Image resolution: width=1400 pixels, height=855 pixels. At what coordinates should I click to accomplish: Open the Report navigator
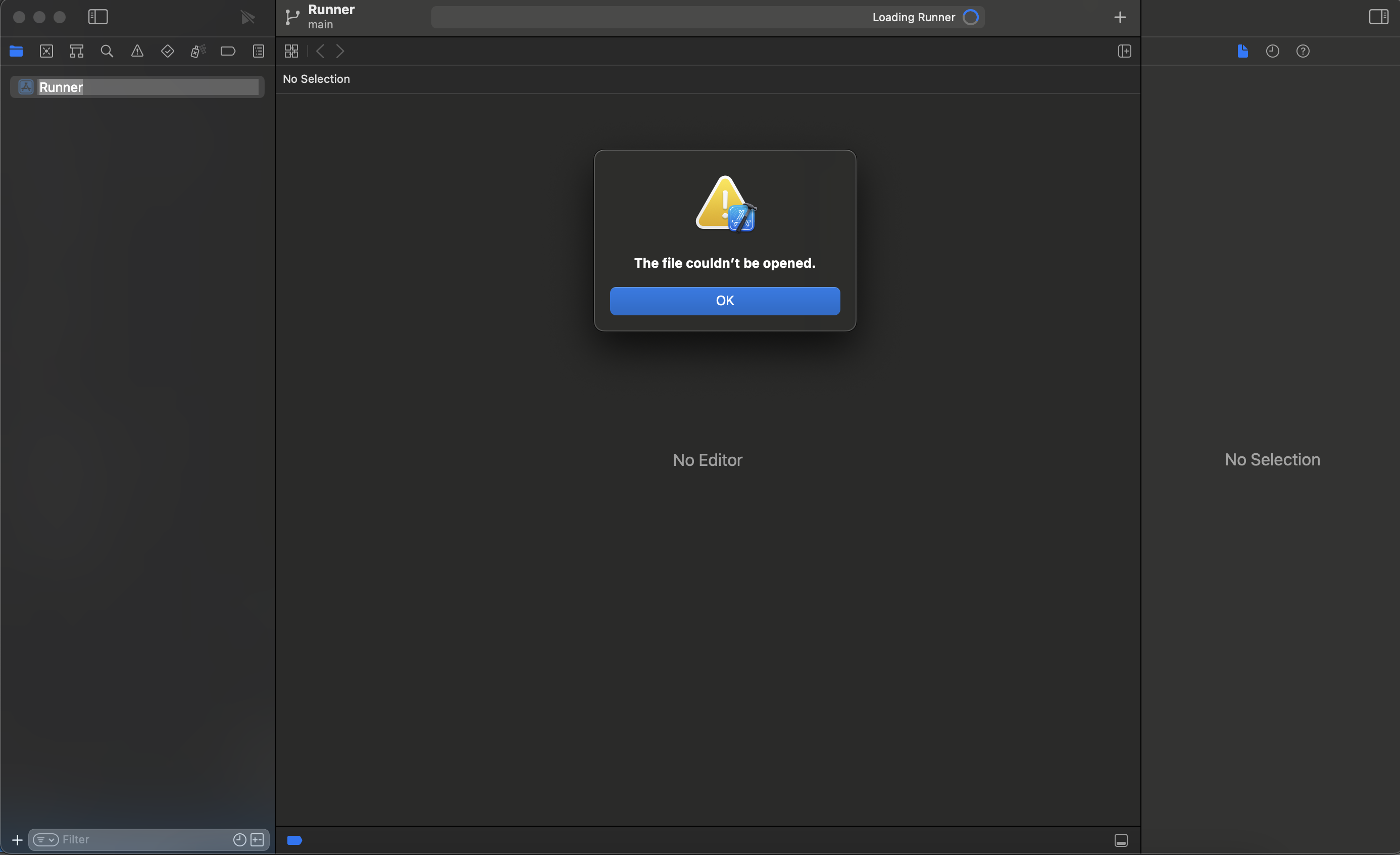[x=259, y=51]
